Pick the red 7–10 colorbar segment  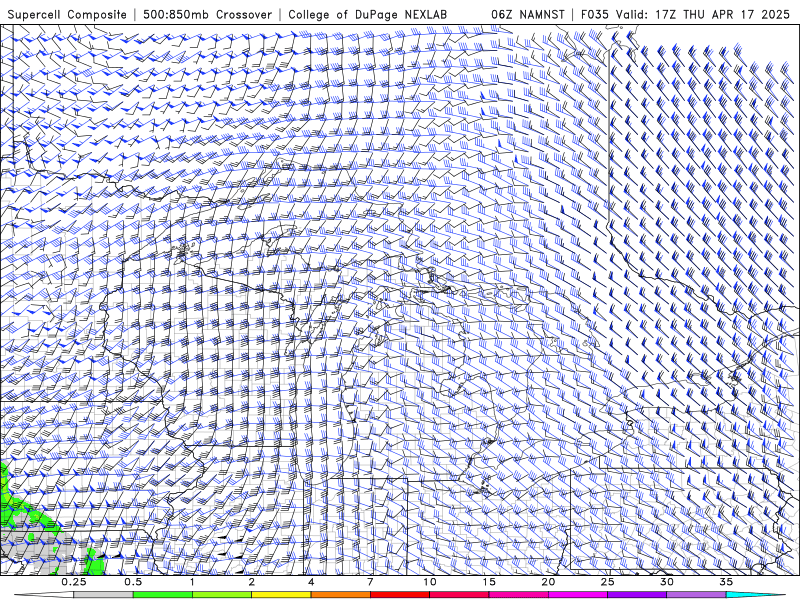[399, 594]
